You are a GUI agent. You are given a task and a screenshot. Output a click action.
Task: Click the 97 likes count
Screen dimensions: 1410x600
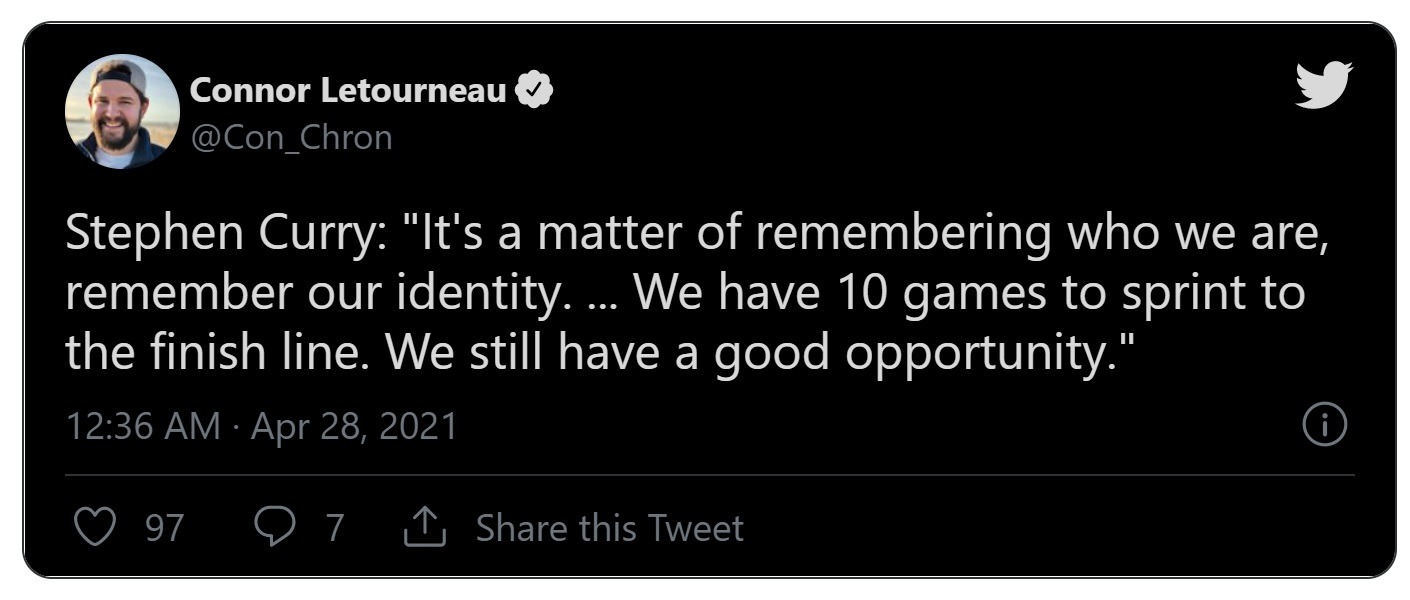click(165, 528)
